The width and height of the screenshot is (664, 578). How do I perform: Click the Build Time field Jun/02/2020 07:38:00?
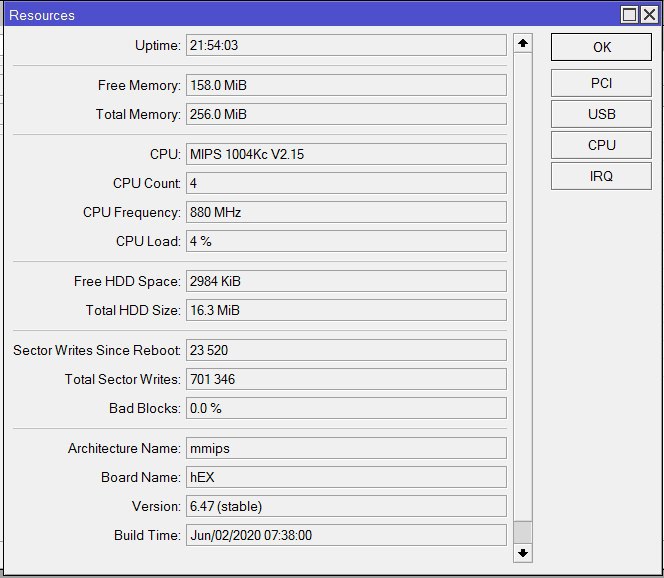click(x=346, y=535)
